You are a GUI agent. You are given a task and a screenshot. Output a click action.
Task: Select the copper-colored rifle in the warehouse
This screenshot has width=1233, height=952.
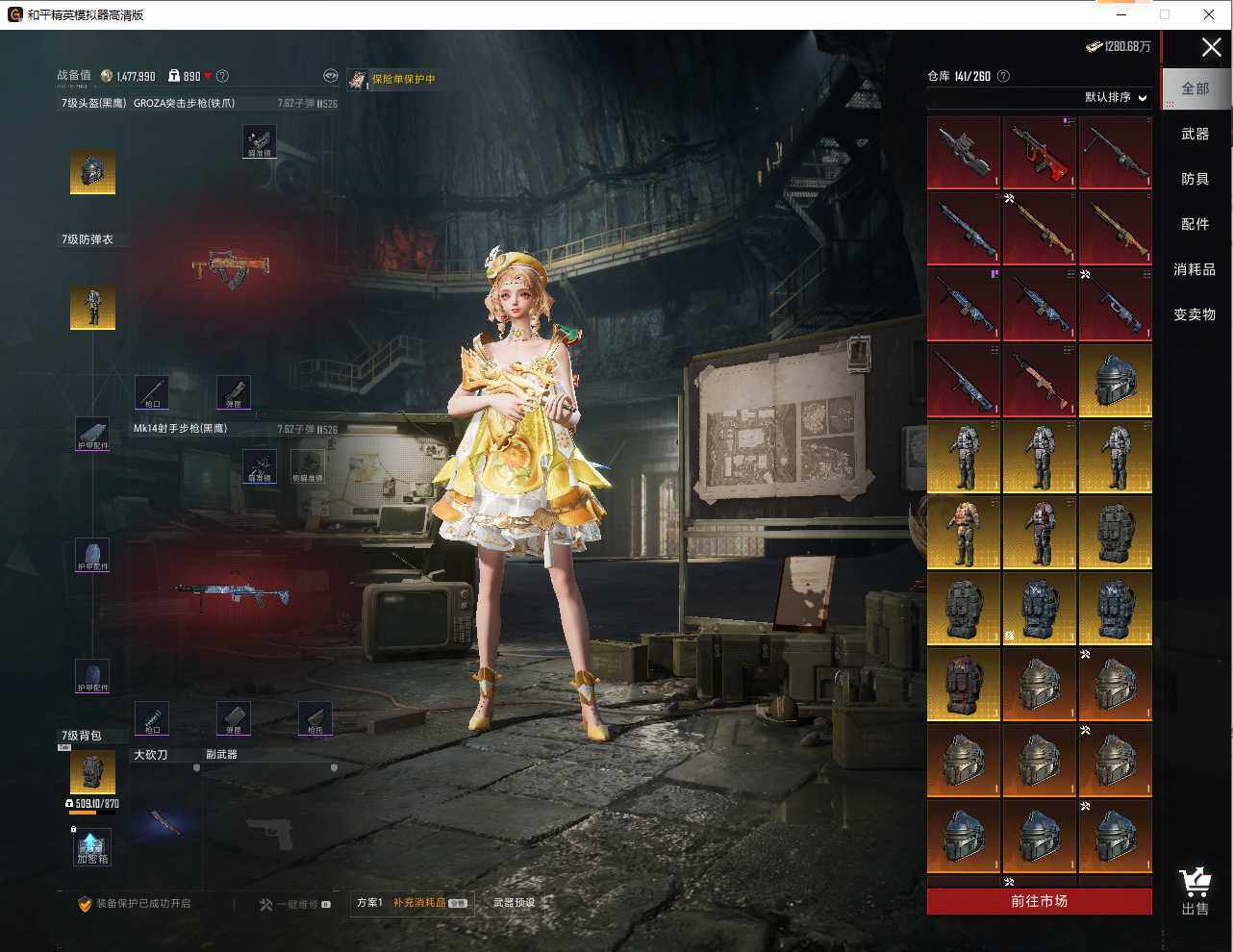1039,380
